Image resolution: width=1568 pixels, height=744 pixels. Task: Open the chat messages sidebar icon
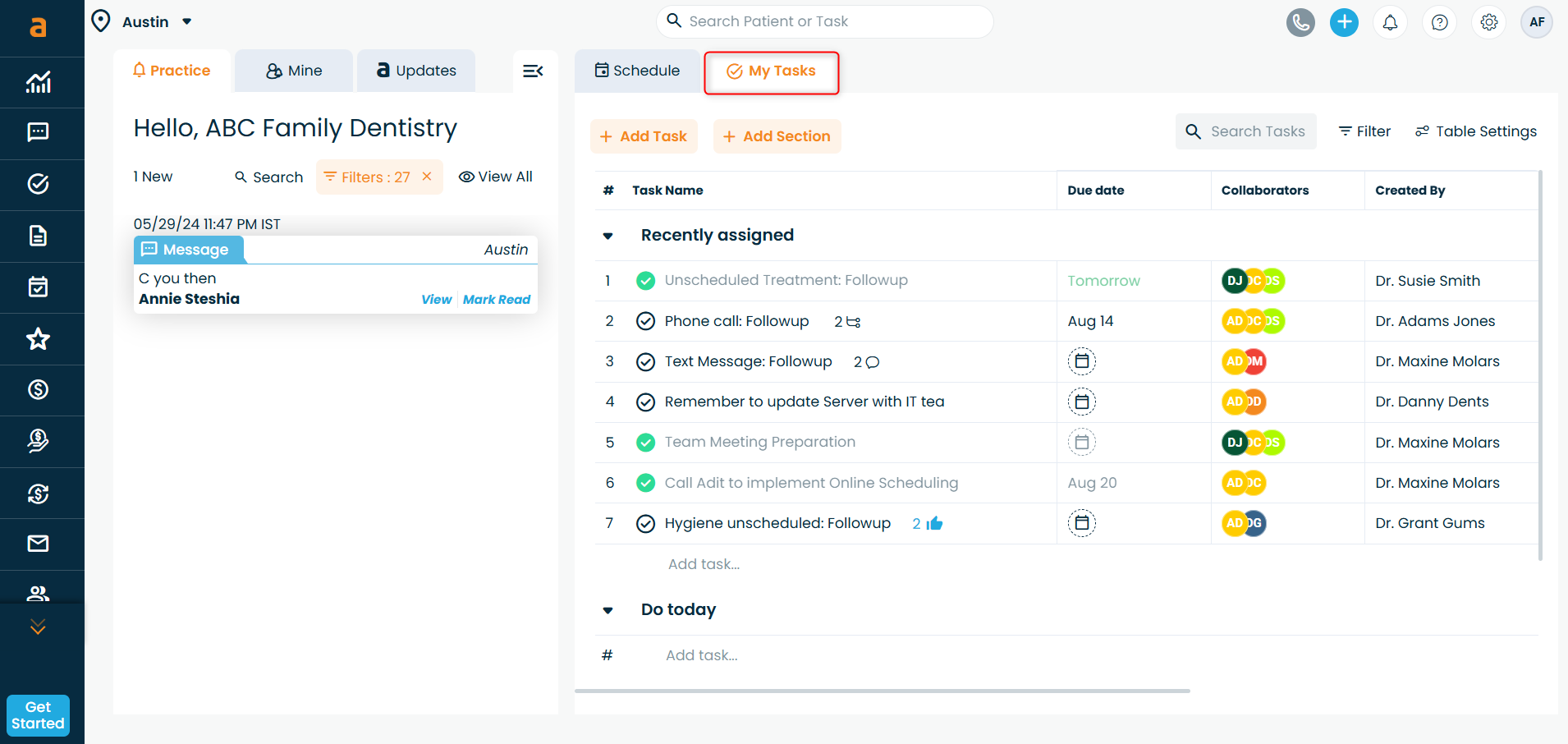(x=38, y=132)
